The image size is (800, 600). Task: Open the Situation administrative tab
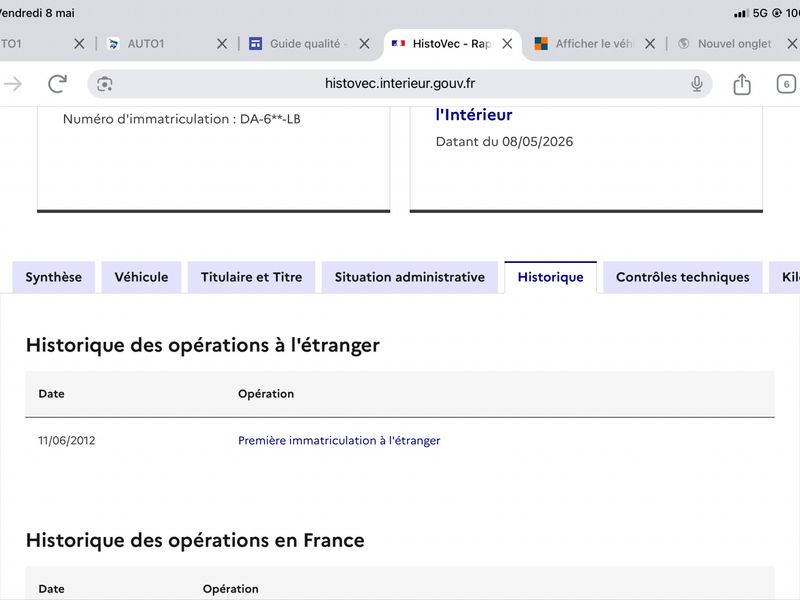(x=410, y=277)
